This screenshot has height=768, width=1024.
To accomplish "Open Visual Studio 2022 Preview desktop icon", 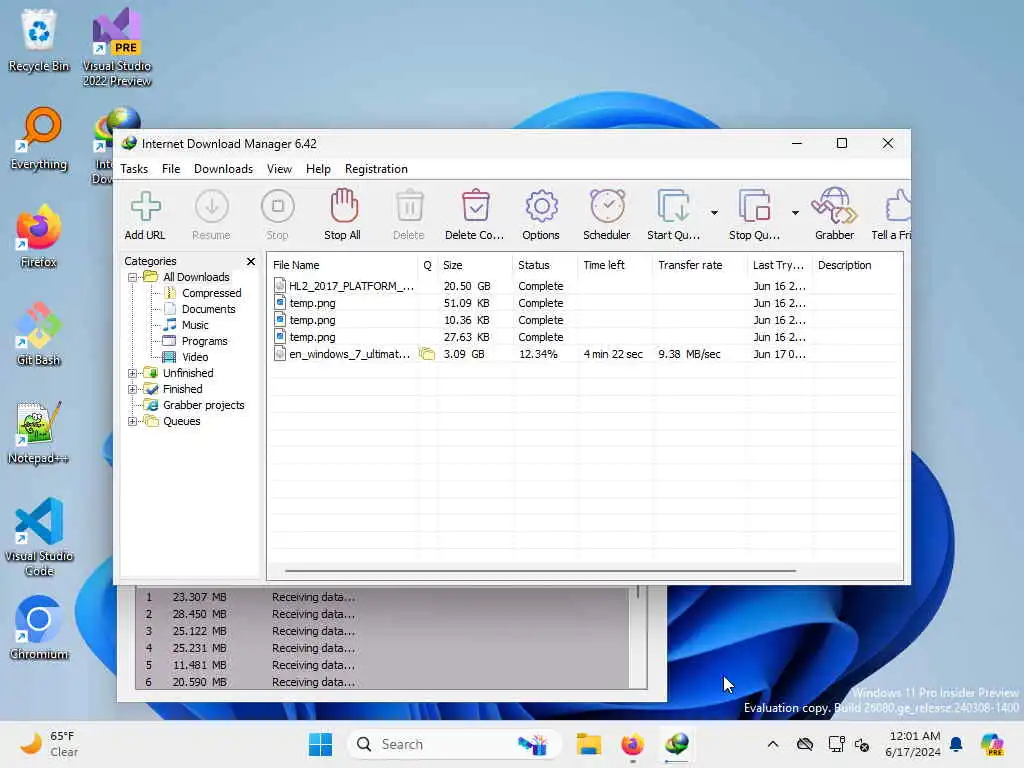I will pos(117,47).
